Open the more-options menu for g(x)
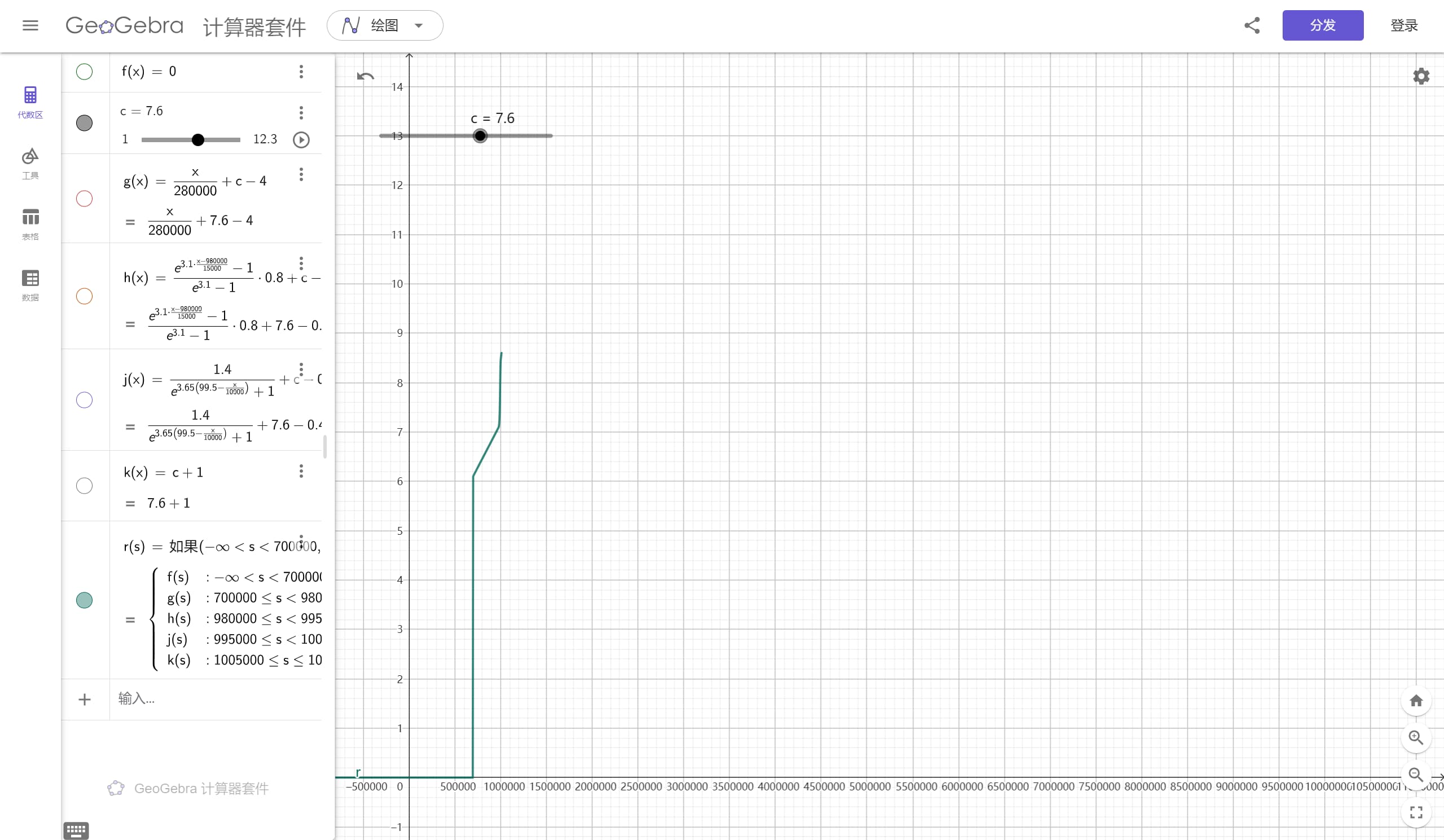This screenshot has width=1444, height=840. pos(301,174)
